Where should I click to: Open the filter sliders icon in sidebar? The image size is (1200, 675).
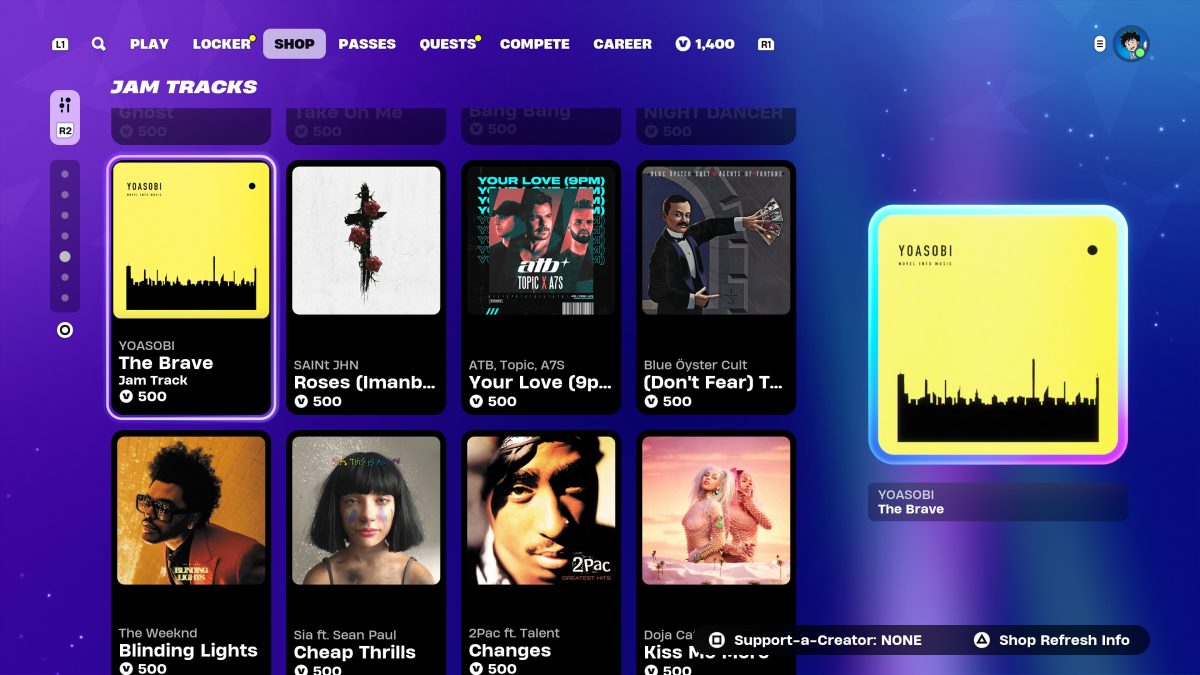[x=65, y=105]
